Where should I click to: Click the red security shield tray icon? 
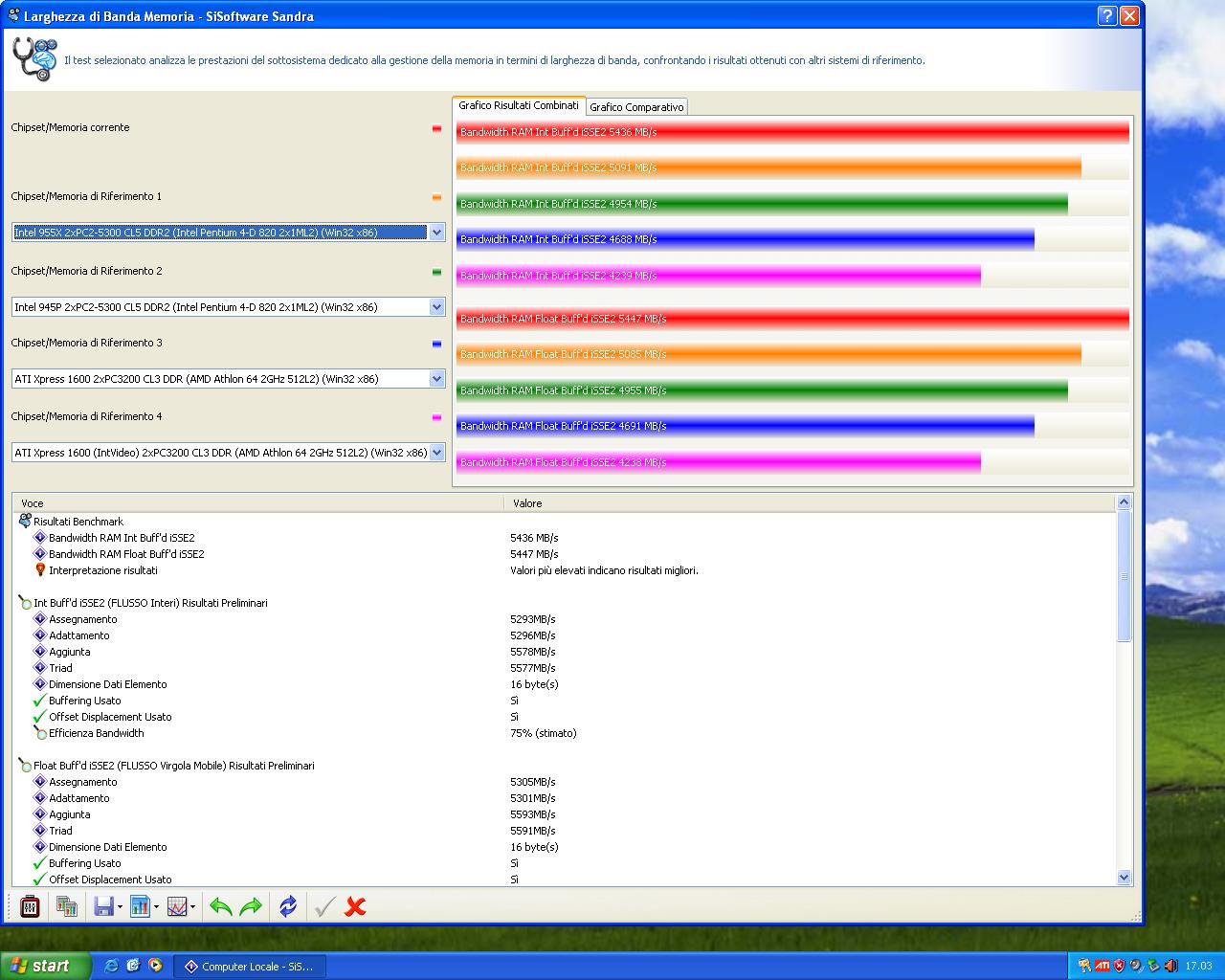pos(1118,966)
